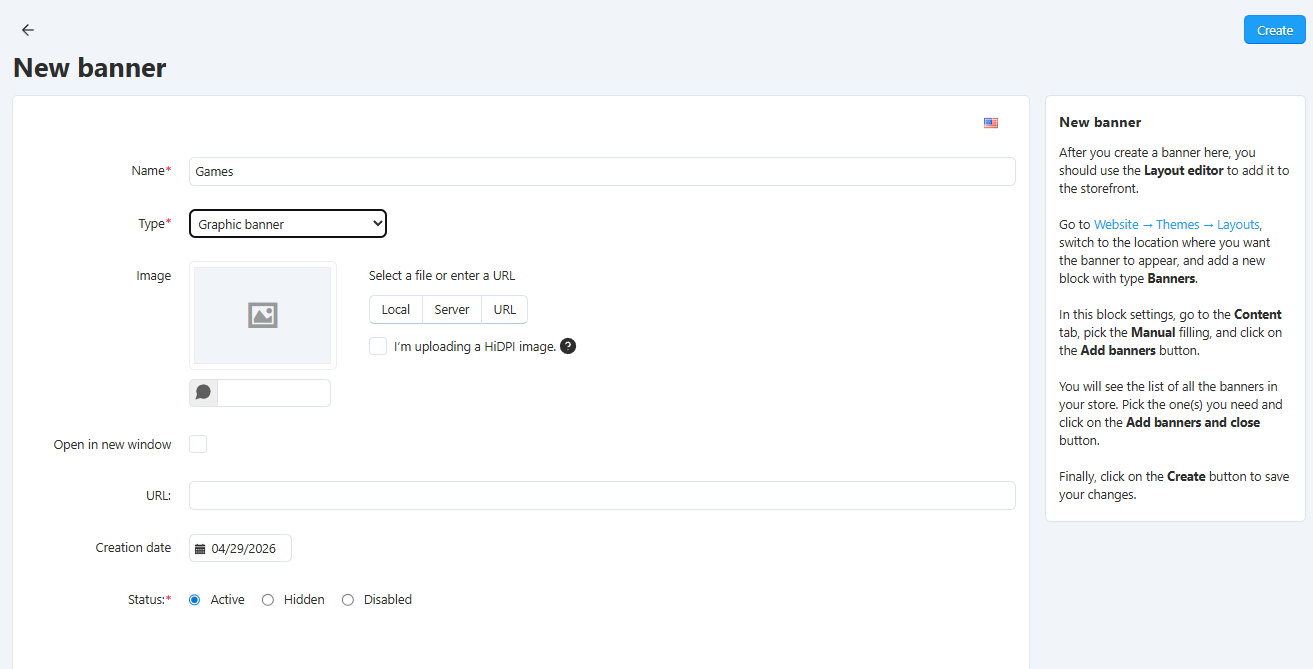Click the bold 'Layout editor' text
Image resolution: width=1313 pixels, height=669 pixels.
tap(1184, 171)
